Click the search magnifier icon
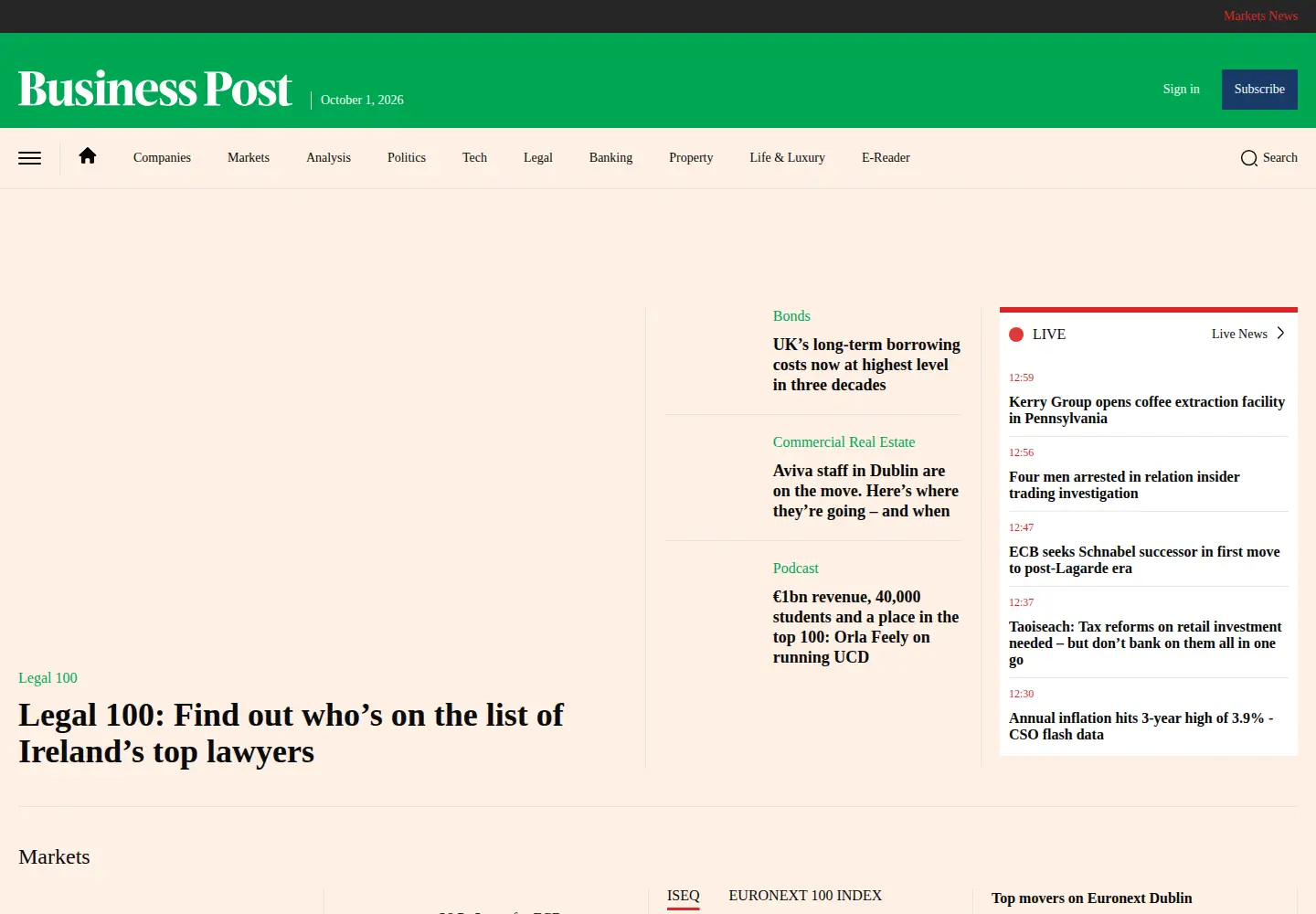The height and width of the screenshot is (914, 1316). [1248, 158]
